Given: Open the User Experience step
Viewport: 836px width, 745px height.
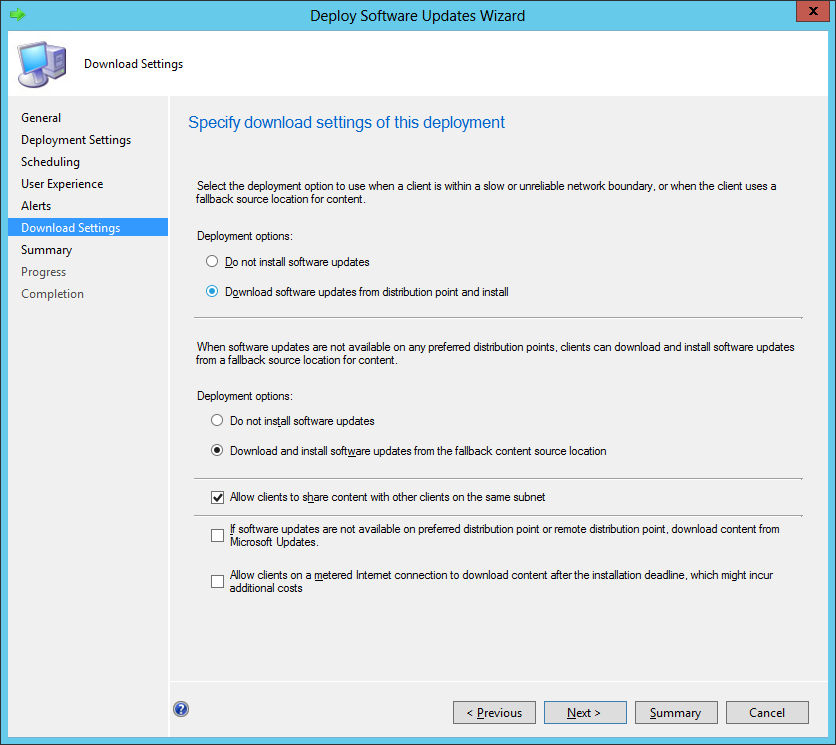Looking at the screenshot, I should point(62,184).
